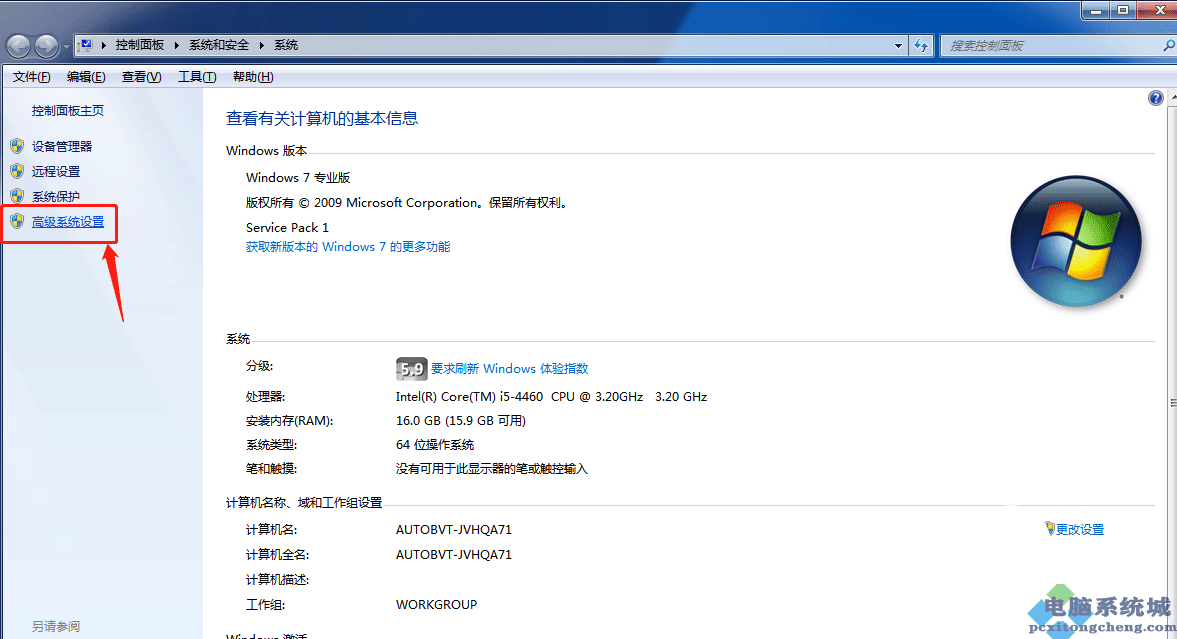Open the 文件(F) menu
Screen dimensions: 1177x639
32,77
